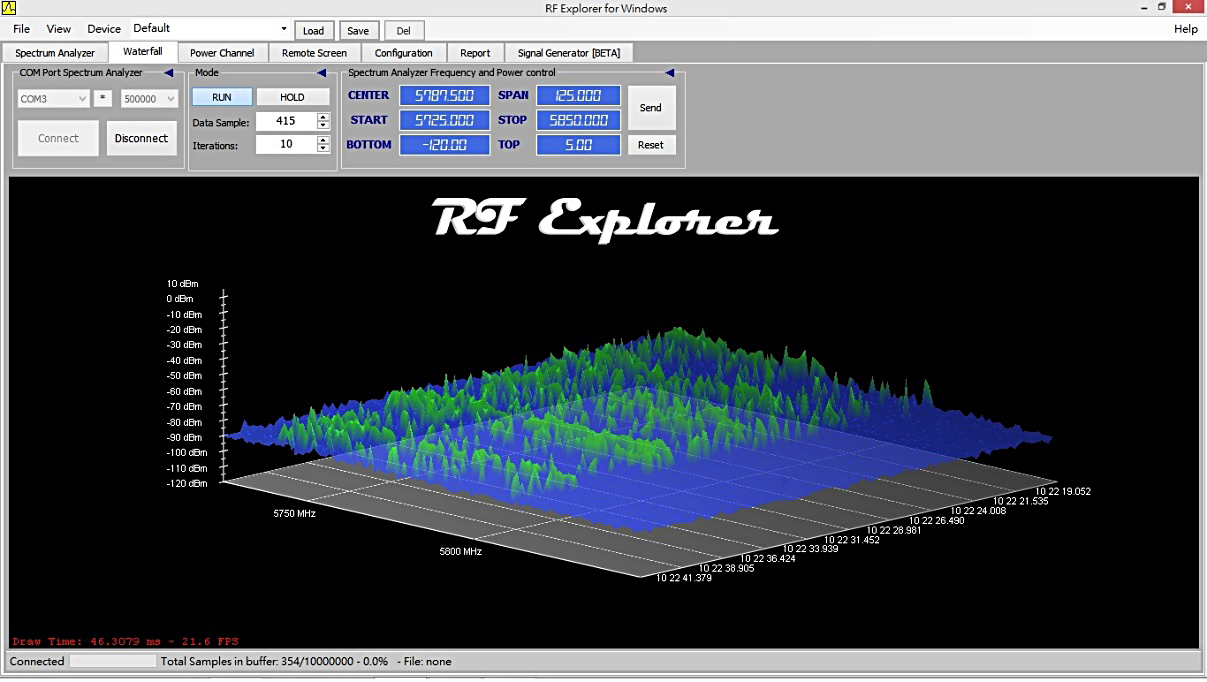
Task: Click the BOTTOM amplitude field
Action: point(445,144)
